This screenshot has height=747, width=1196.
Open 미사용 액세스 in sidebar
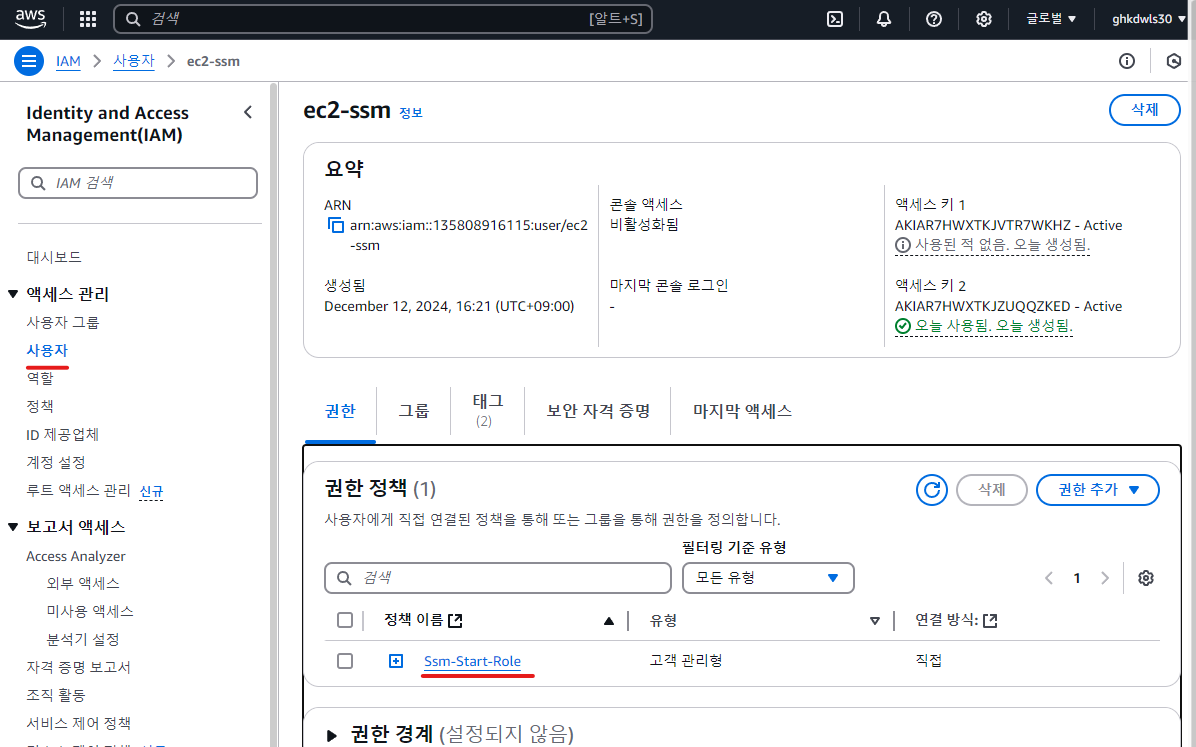[90, 611]
